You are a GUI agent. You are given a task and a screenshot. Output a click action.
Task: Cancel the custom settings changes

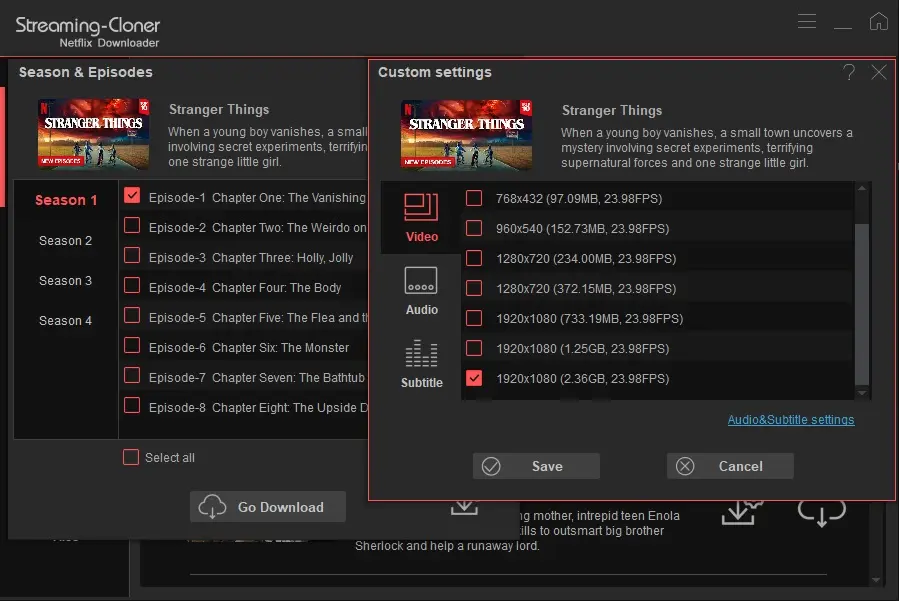pyautogui.click(x=730, y=466)
